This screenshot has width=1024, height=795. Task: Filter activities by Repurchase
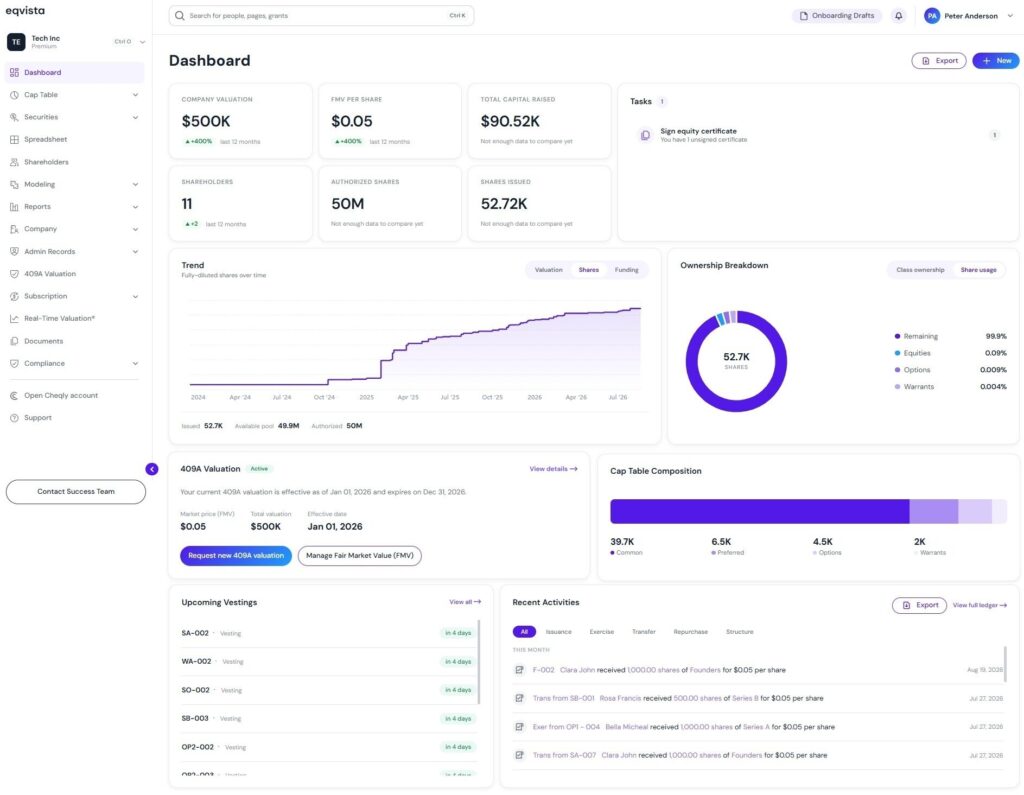click(690, 632)
